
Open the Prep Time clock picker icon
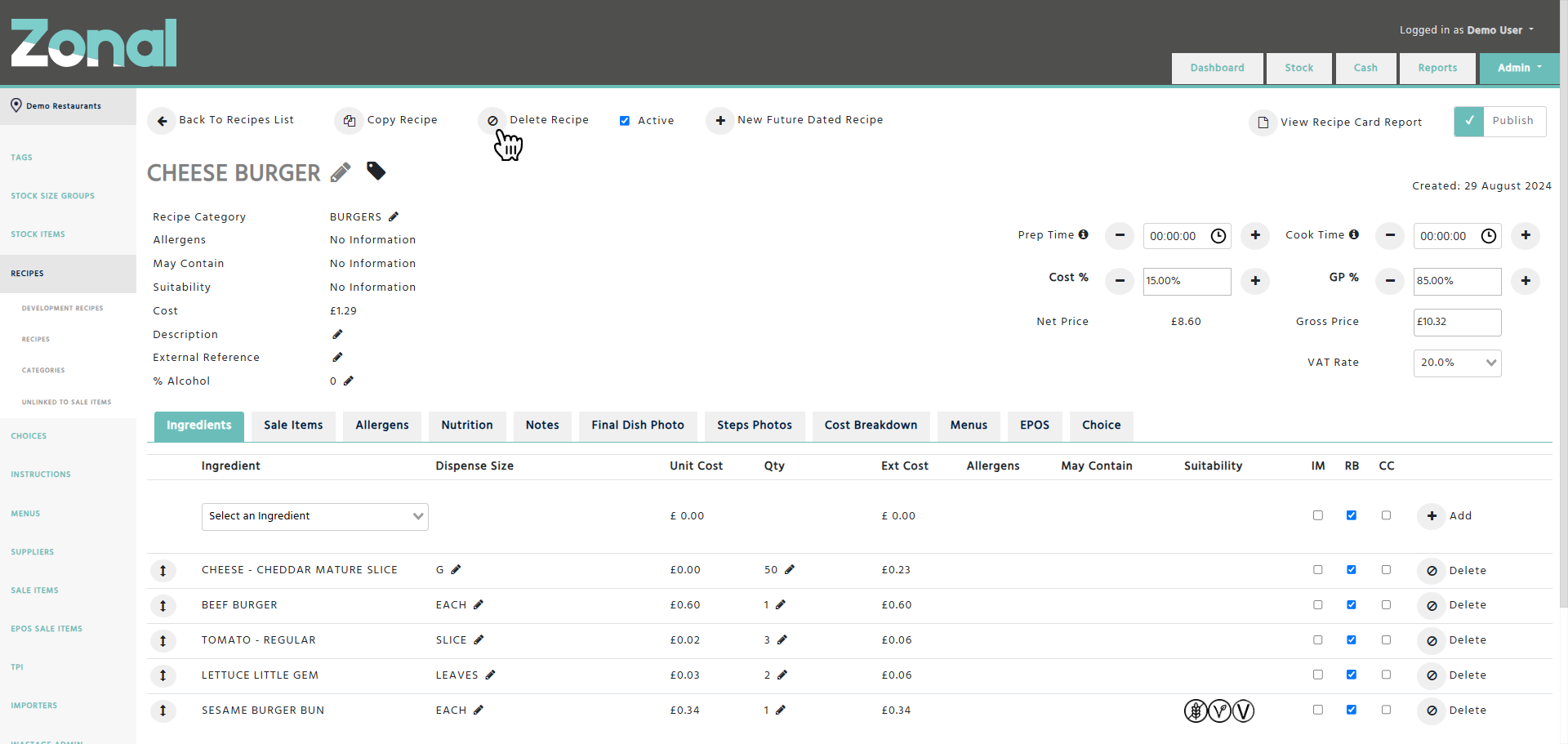coord(1218,236)
